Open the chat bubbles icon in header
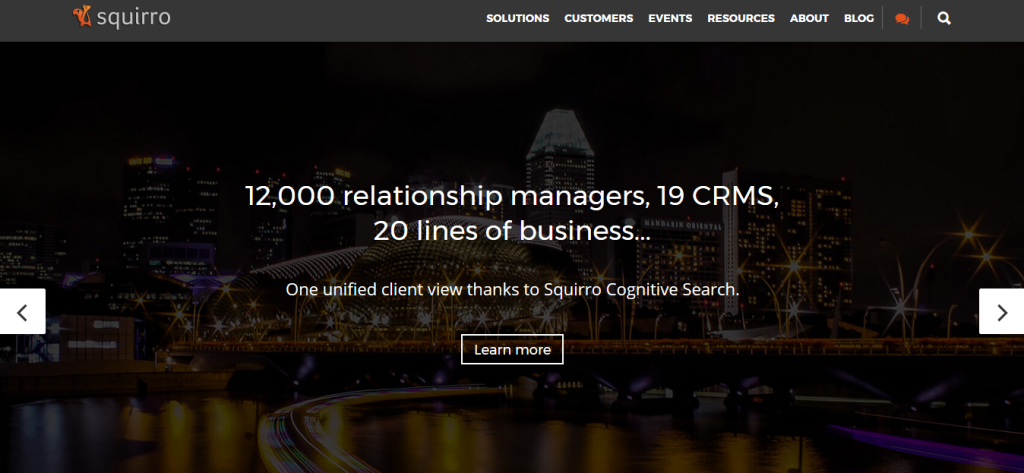This screenshot has width=1024, height=473. pos(902,19)
